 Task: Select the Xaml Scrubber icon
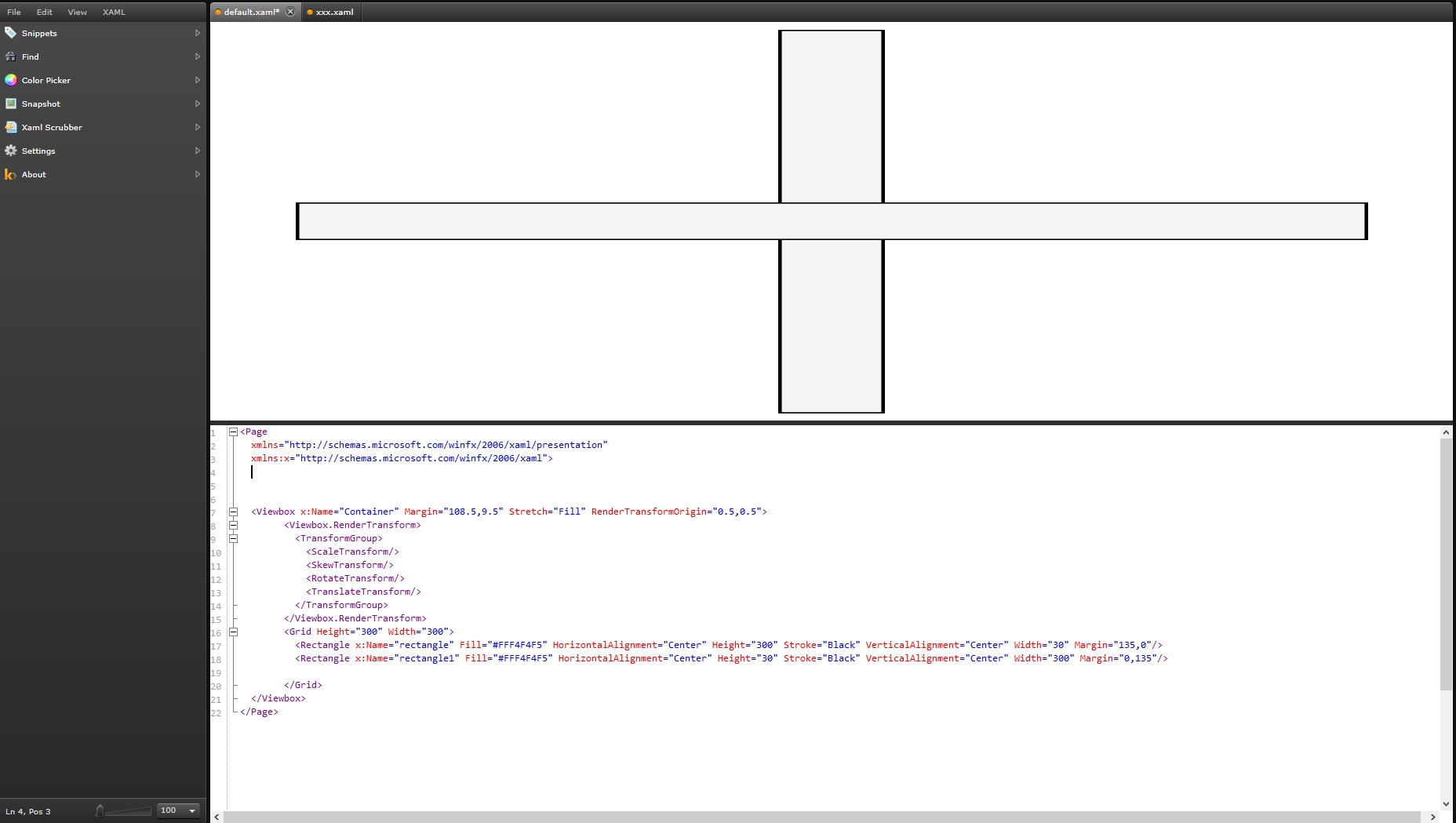(x=11, y=127)
